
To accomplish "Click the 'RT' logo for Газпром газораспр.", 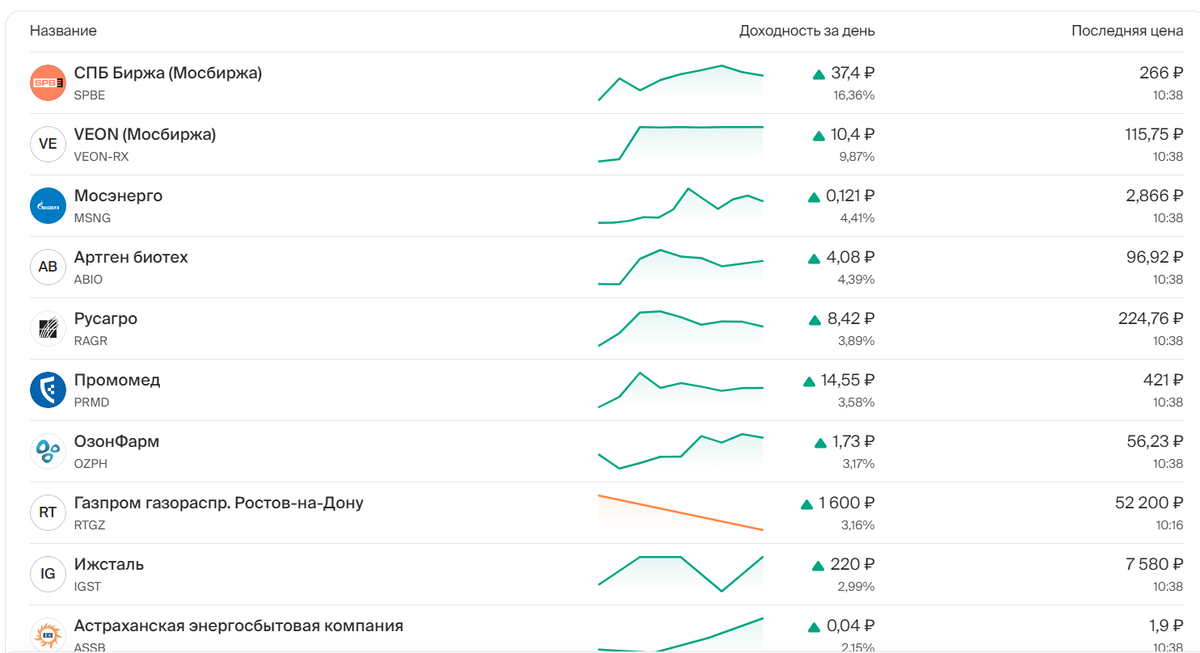I will [x=47, y=513].
